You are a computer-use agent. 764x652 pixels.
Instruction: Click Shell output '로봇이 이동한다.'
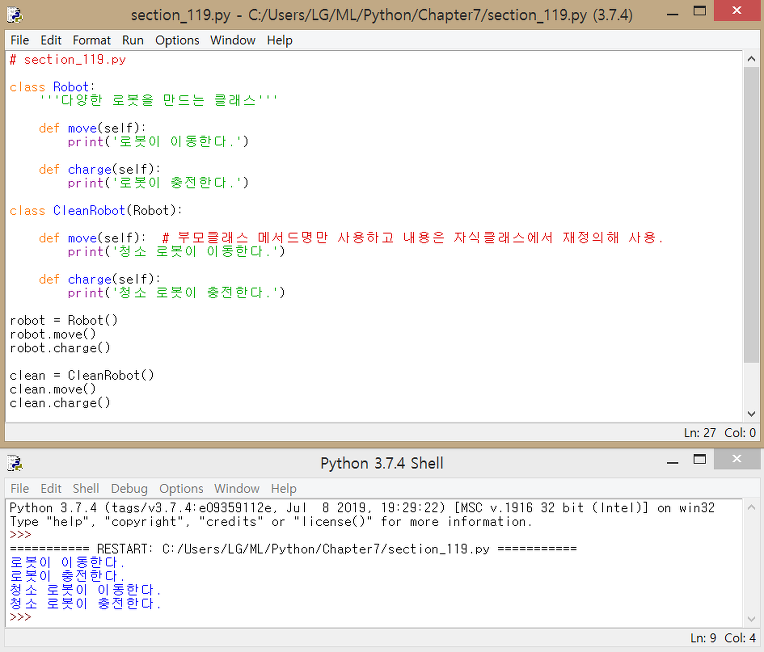[x=67, y=562]
